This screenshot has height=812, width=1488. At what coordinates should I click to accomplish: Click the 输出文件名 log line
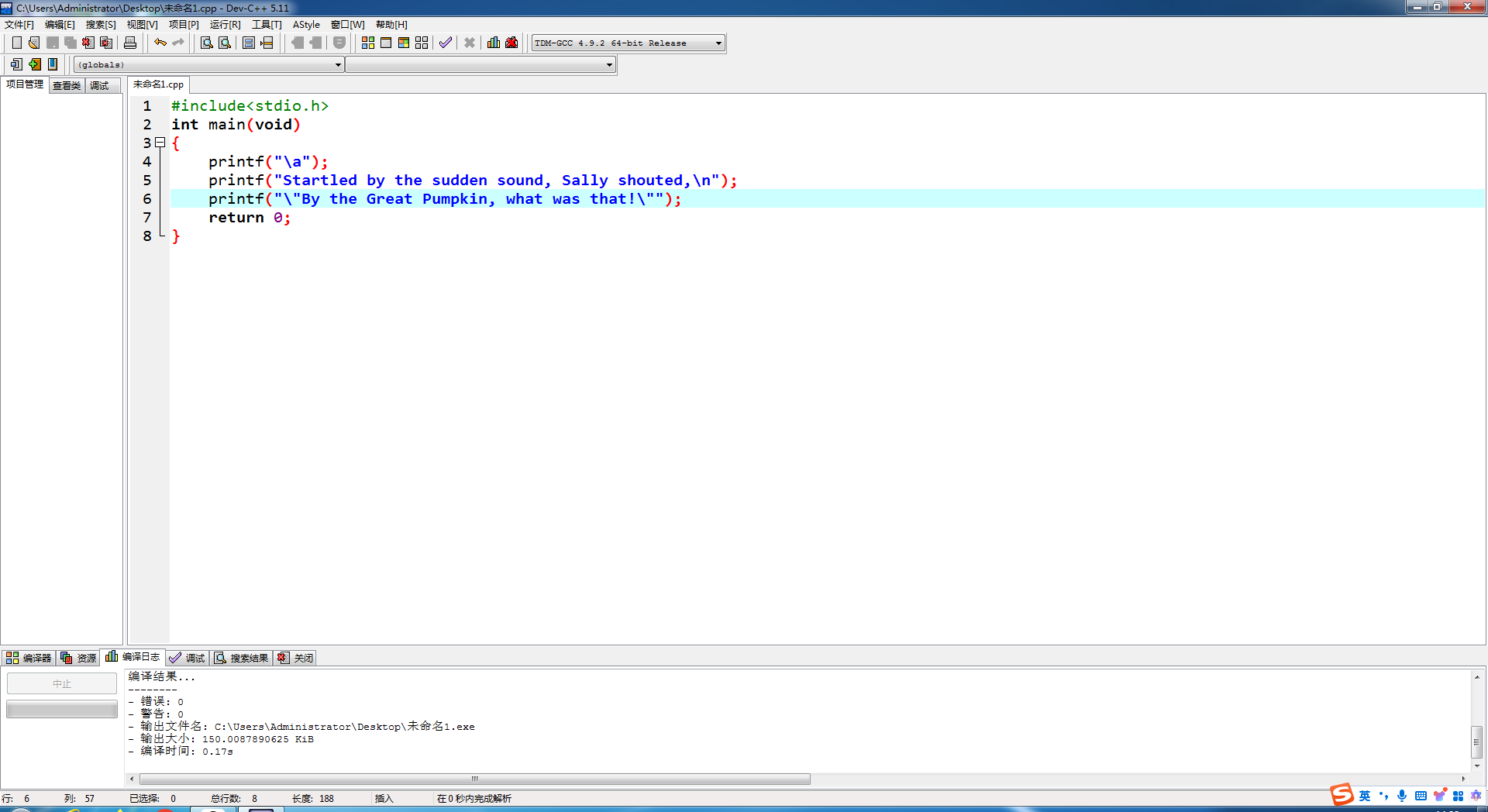pos(301,727)
